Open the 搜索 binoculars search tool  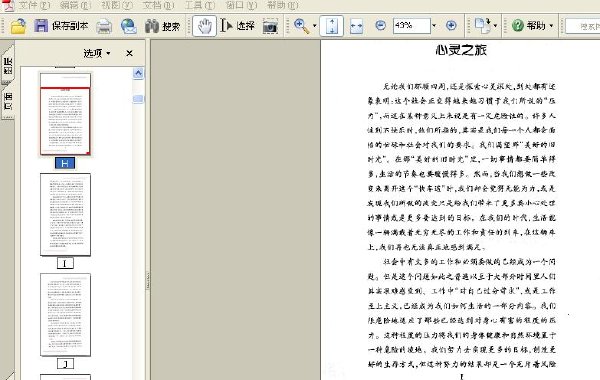(x=163, y=26)
